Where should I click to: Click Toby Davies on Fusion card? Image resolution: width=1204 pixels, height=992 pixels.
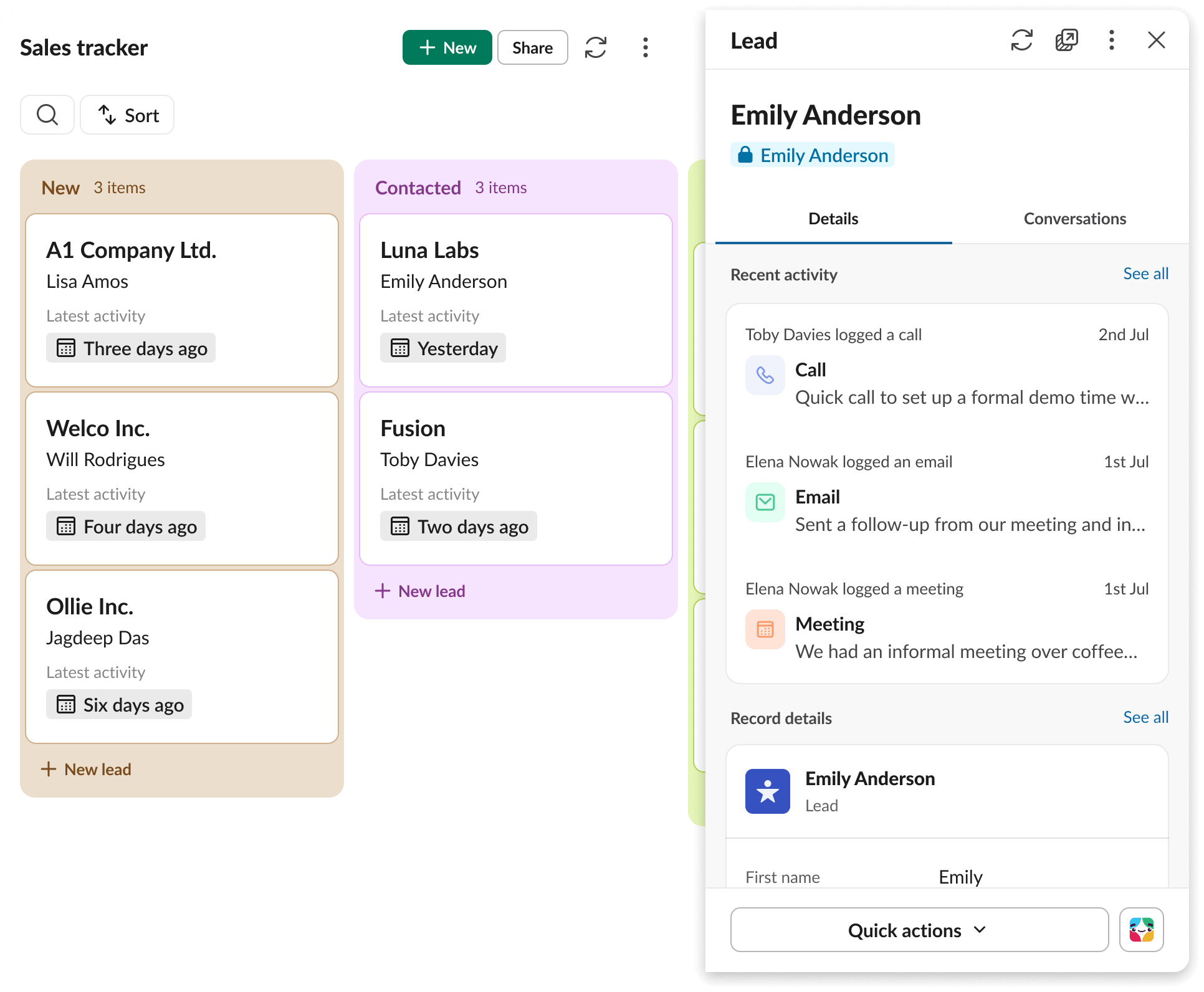point(429,460)
